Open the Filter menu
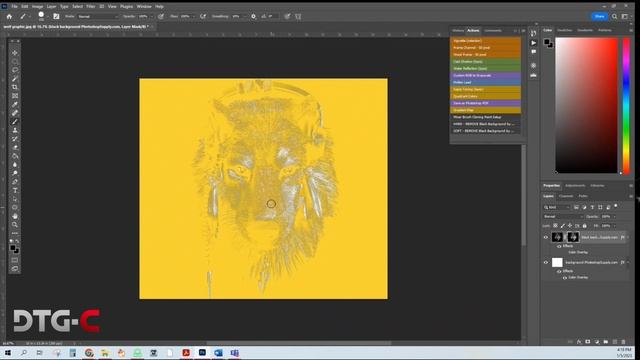The width and height of the screenshot is (640, 360). (91, 7)
